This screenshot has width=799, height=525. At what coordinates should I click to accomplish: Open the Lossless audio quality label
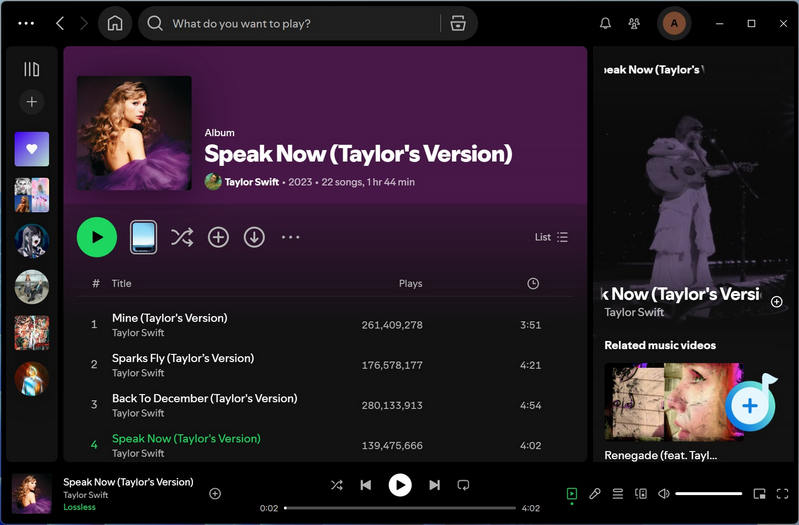(x=79, y=507)
